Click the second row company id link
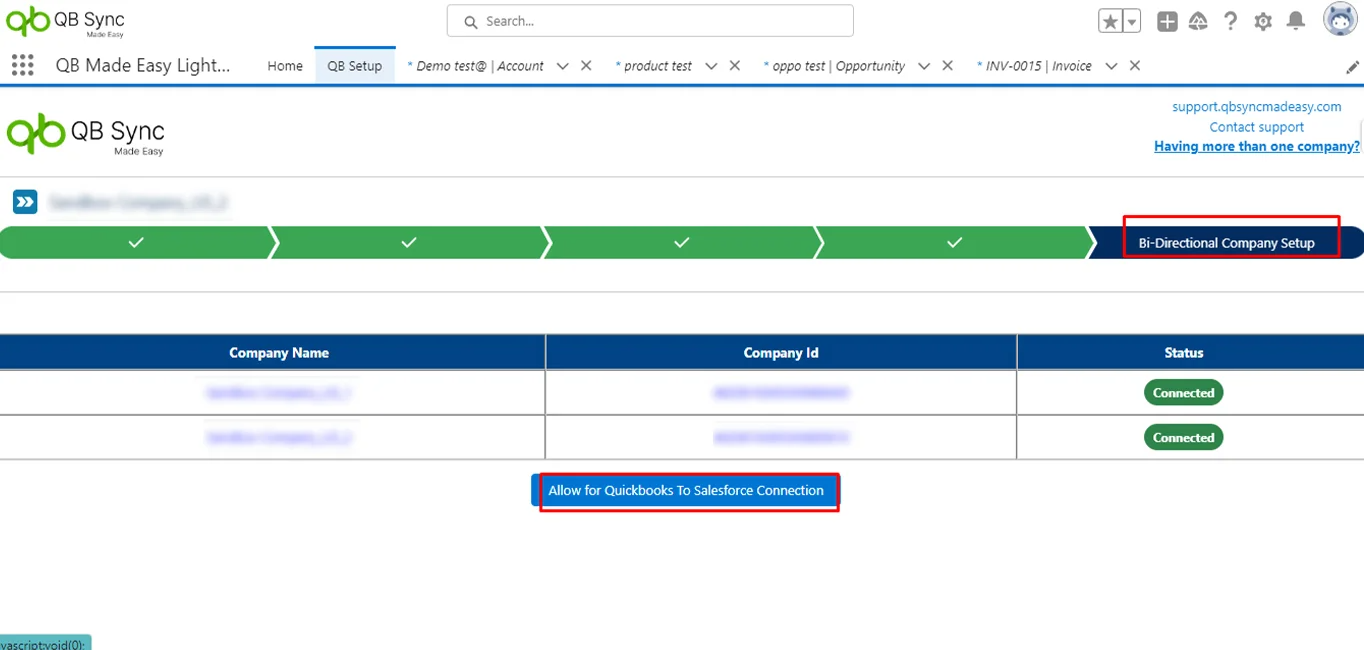 (x=781, y=438)
